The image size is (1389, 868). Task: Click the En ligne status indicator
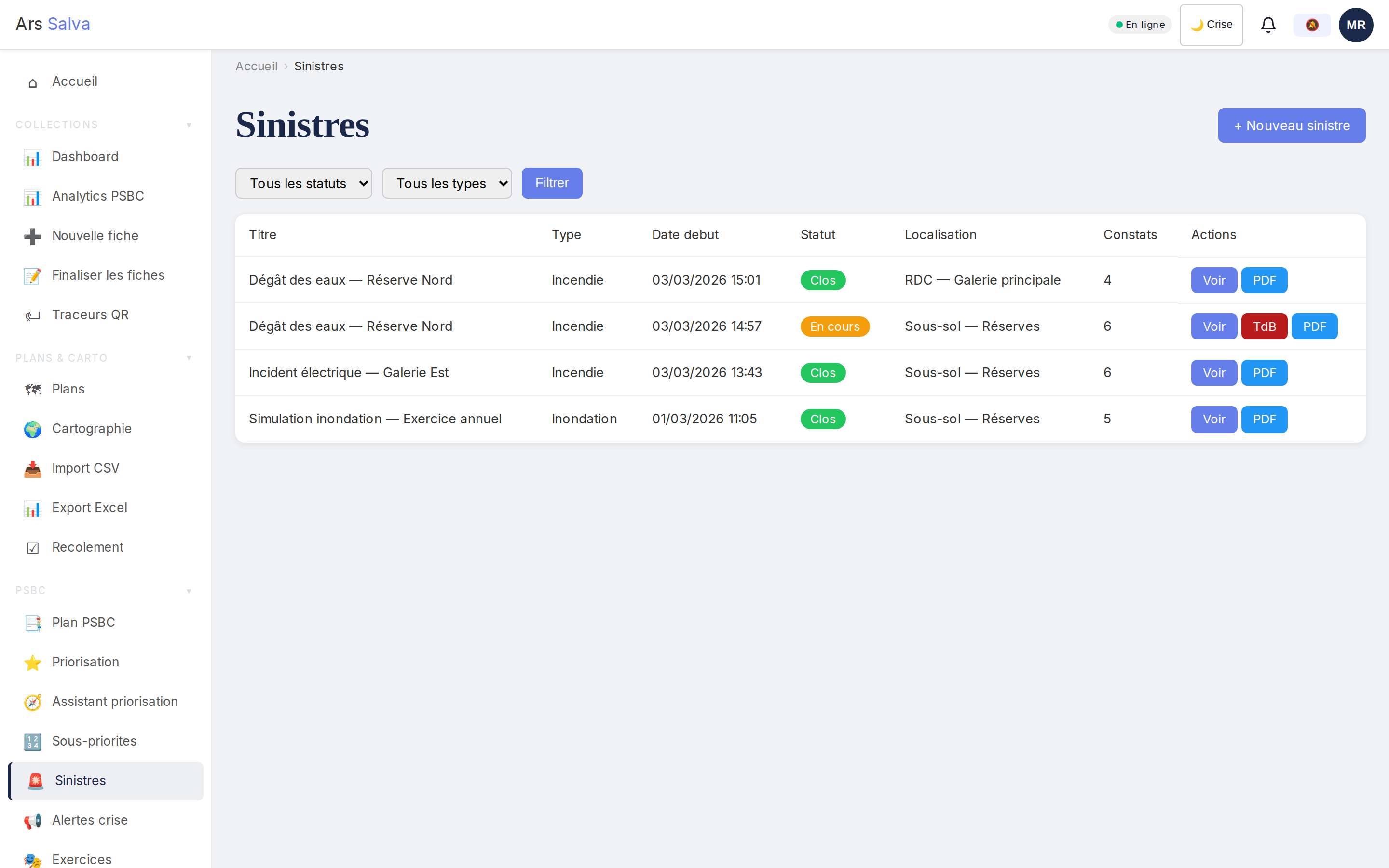click(1139, 25)
